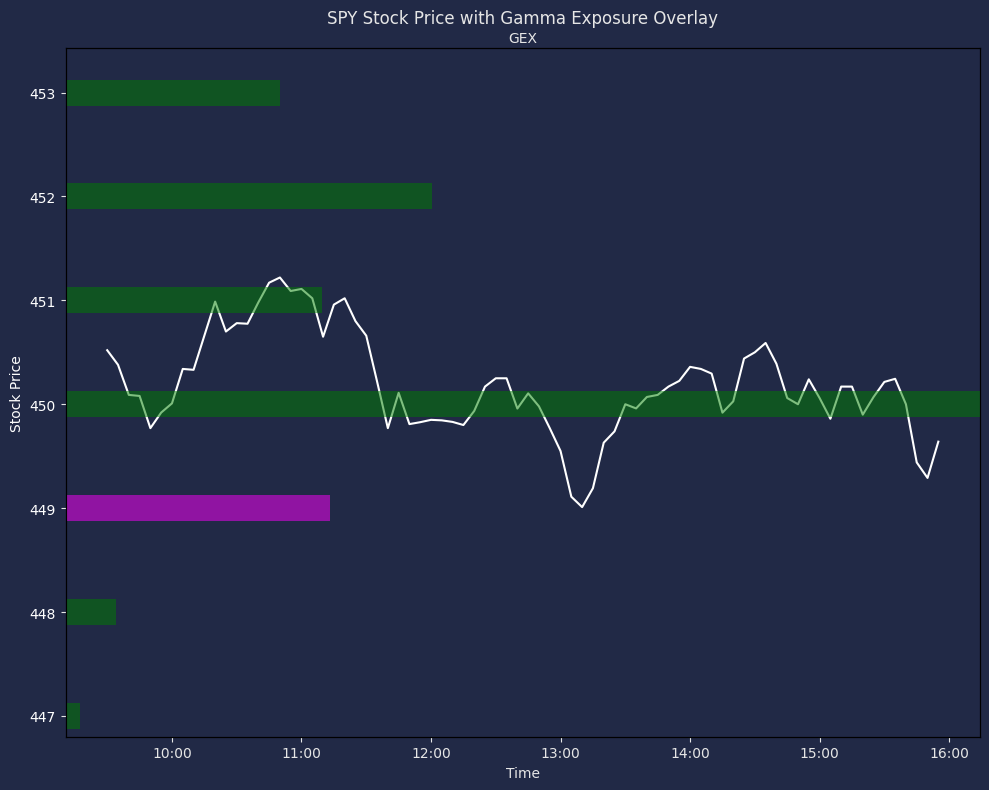The height and width of the screenshot is (790, 989).
Task: Click the 449 y-axis tick label
Action: (x=42, y=509)
